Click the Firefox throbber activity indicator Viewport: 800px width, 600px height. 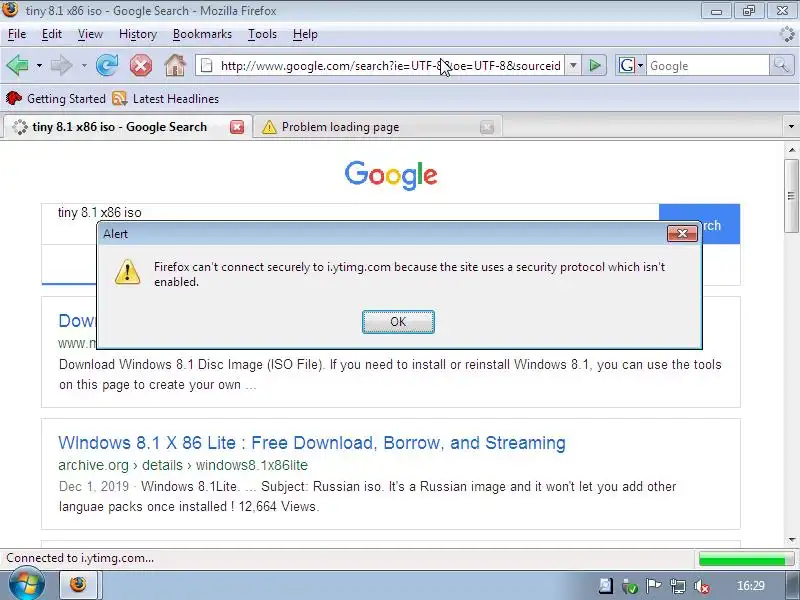787,34
